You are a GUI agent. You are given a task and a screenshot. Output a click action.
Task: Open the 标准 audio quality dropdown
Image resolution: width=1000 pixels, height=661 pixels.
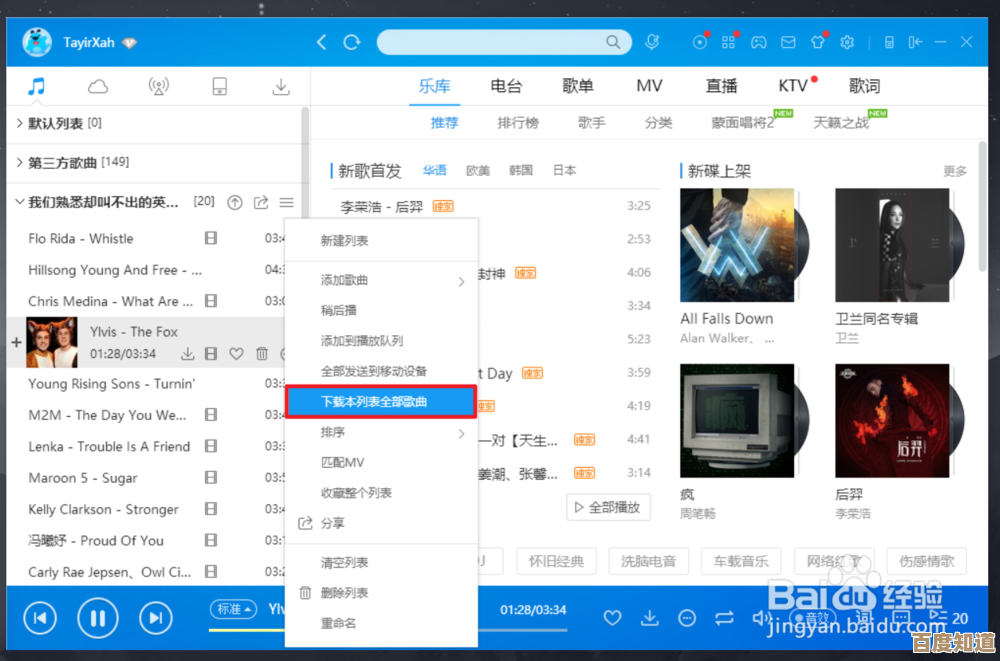233,609
